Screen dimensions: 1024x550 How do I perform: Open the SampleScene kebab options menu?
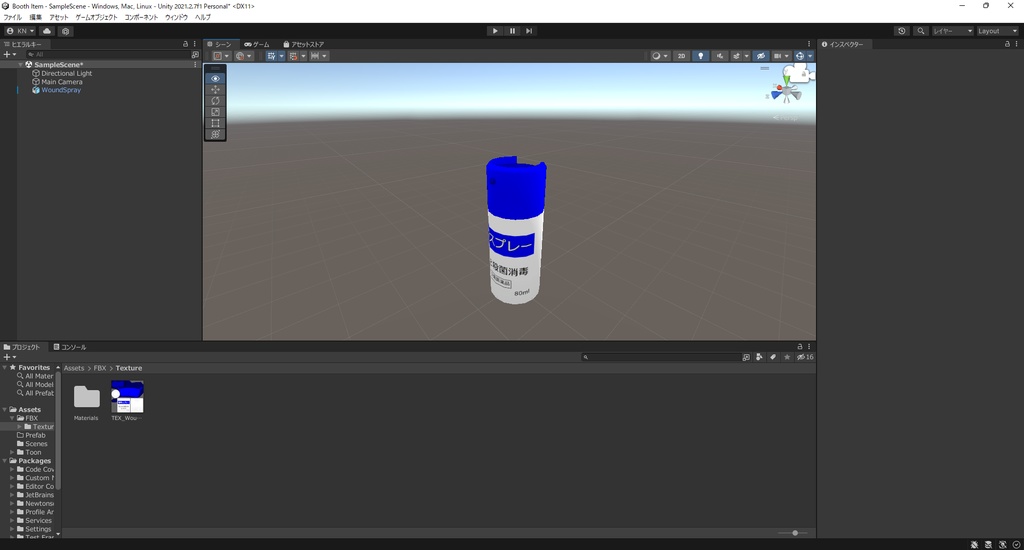(x=195, y=65)
